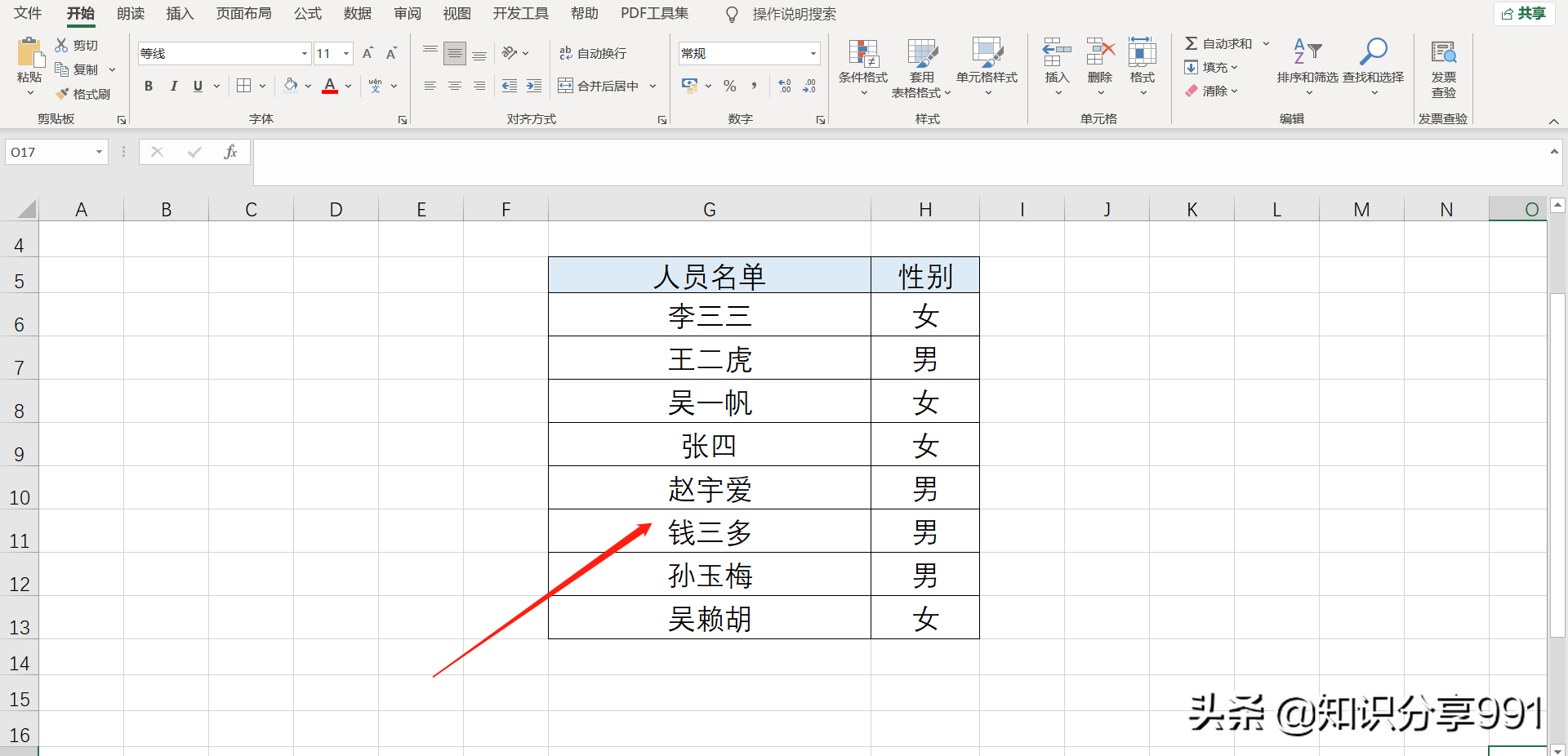Increase font size with larger A icon
1568x756 pixels.
coord(367,53)
